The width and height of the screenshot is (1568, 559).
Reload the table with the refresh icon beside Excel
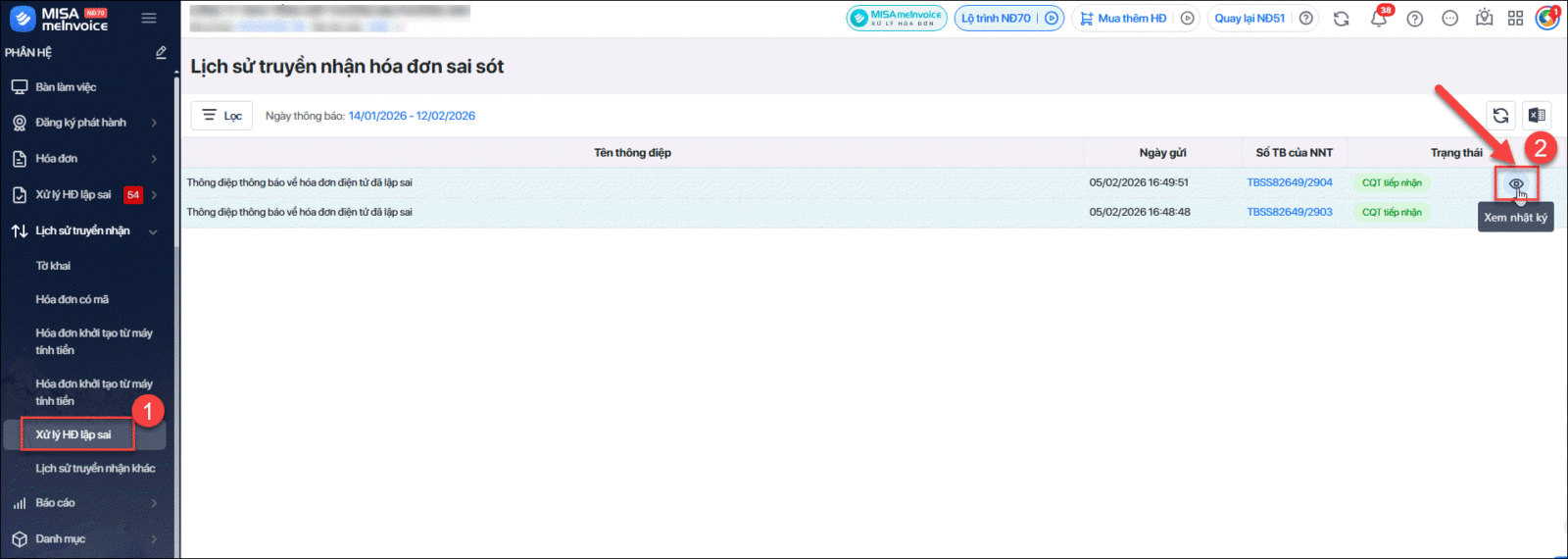[1500, 116]
